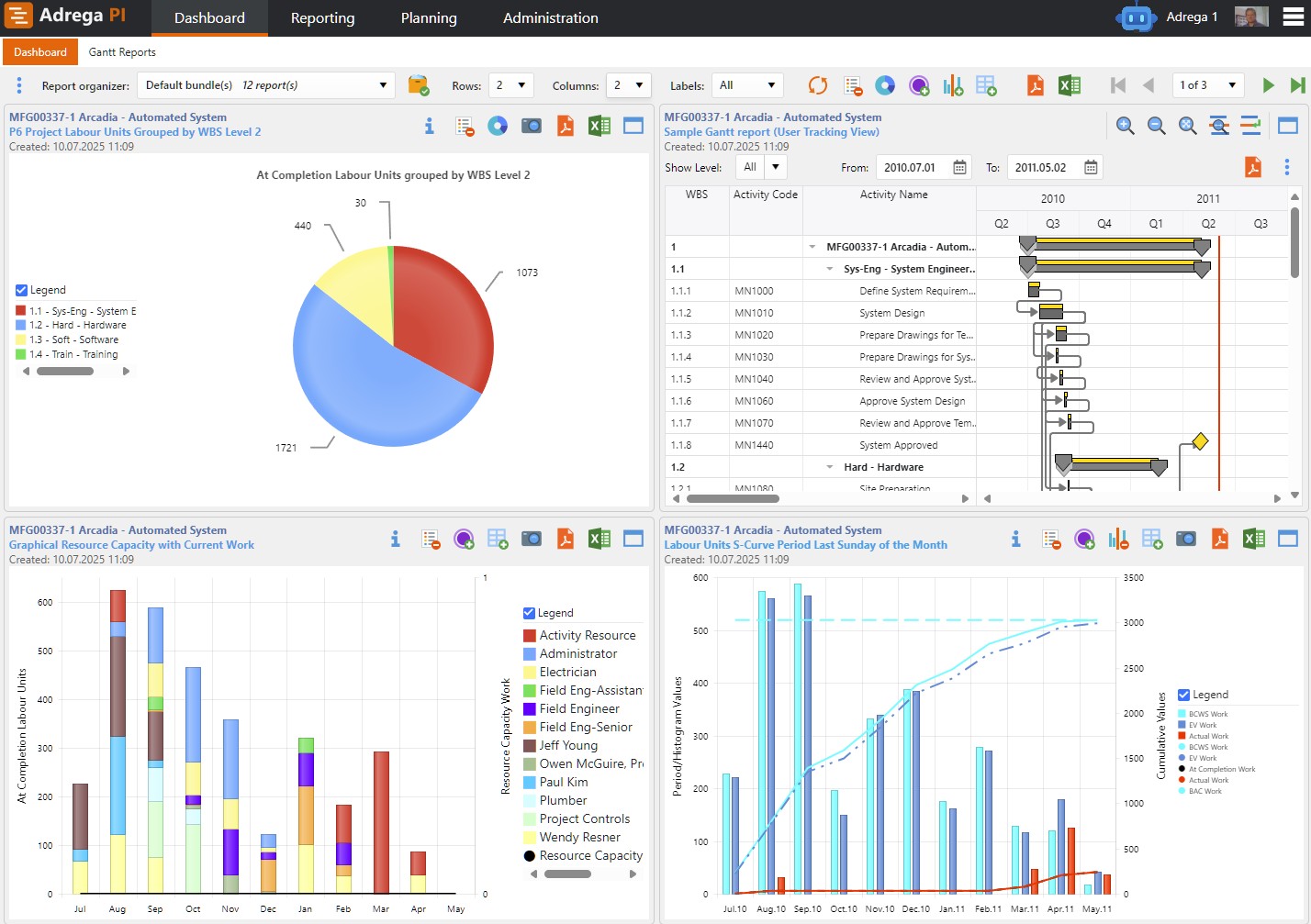Click the red swatch for Sys-Eng in pie legend
Image resolution: width=1311 pixels, height=924 pixels.
[18, 310]
